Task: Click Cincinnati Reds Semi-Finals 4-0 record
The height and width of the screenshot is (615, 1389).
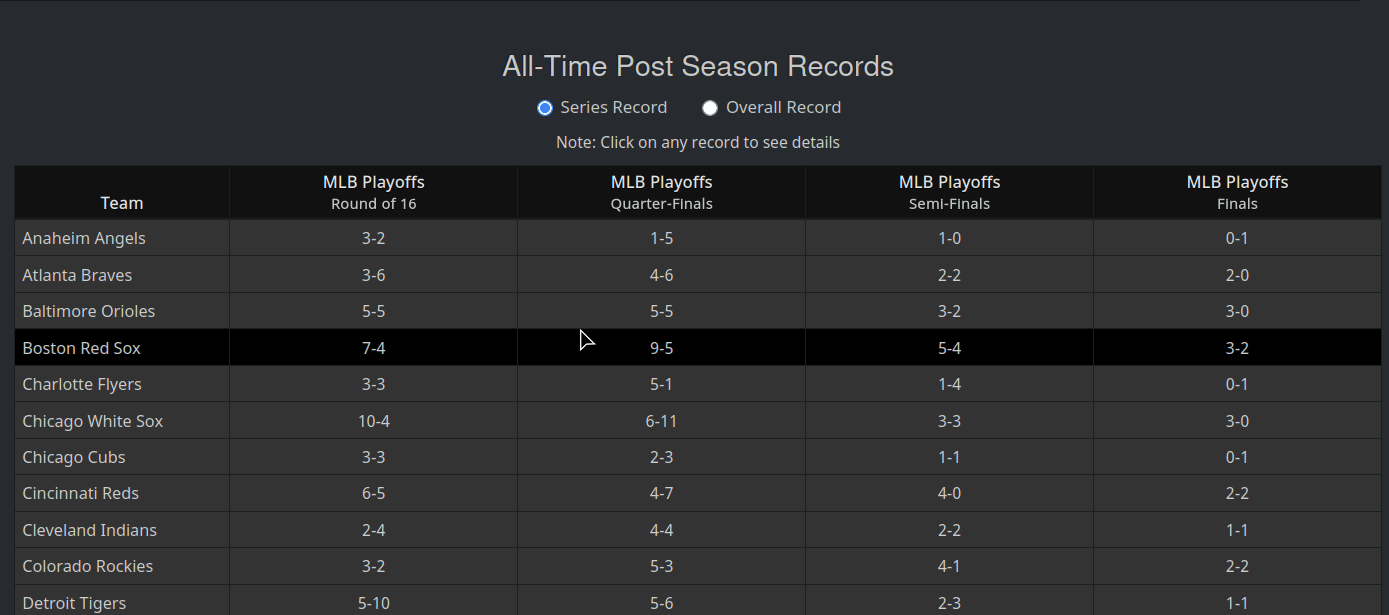Action: pyautogui.click(x=949, y=493)
